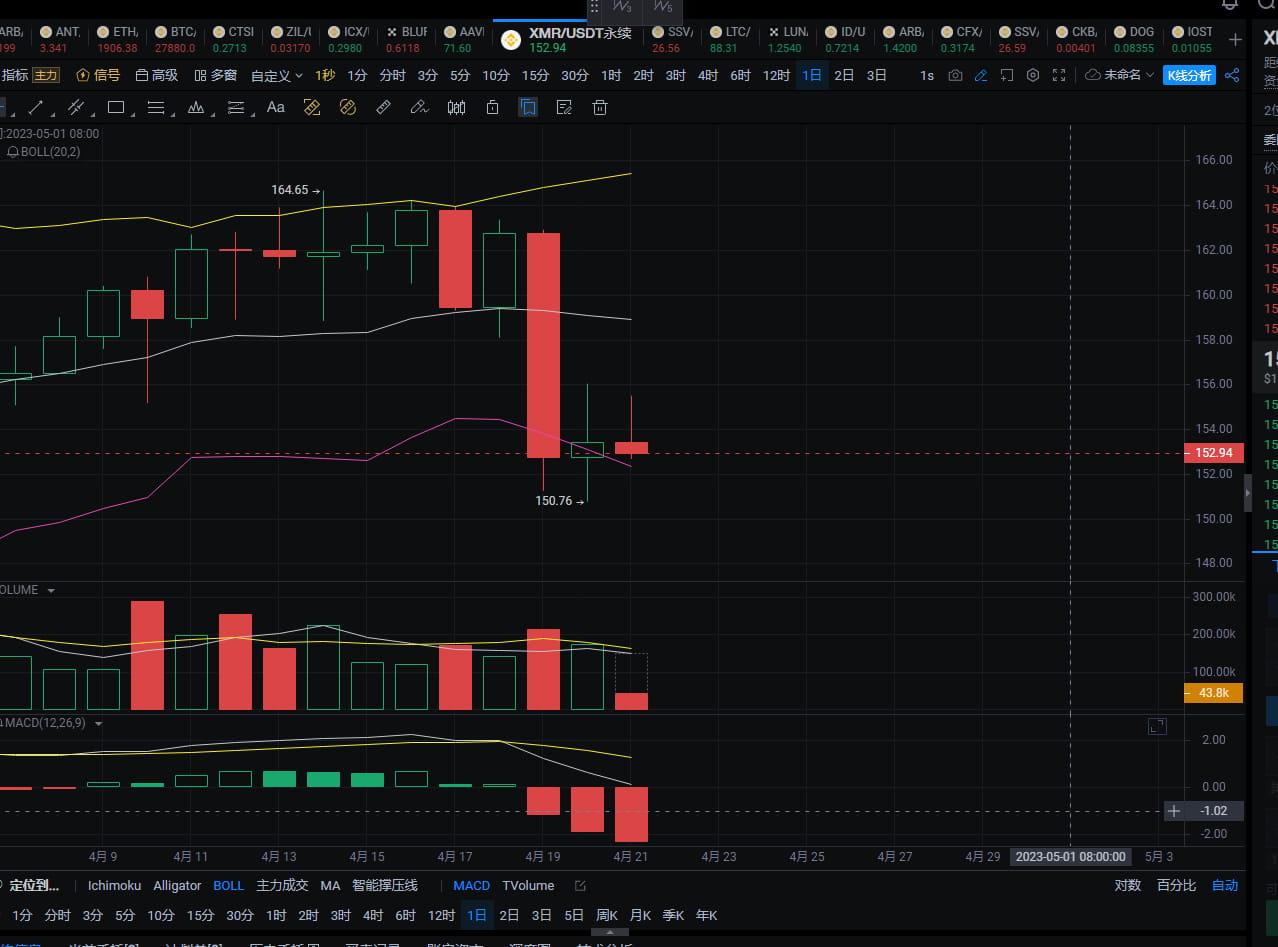
Task: Open the K线分析 button
Action: pyautogui.click(x=1189, y=75)
